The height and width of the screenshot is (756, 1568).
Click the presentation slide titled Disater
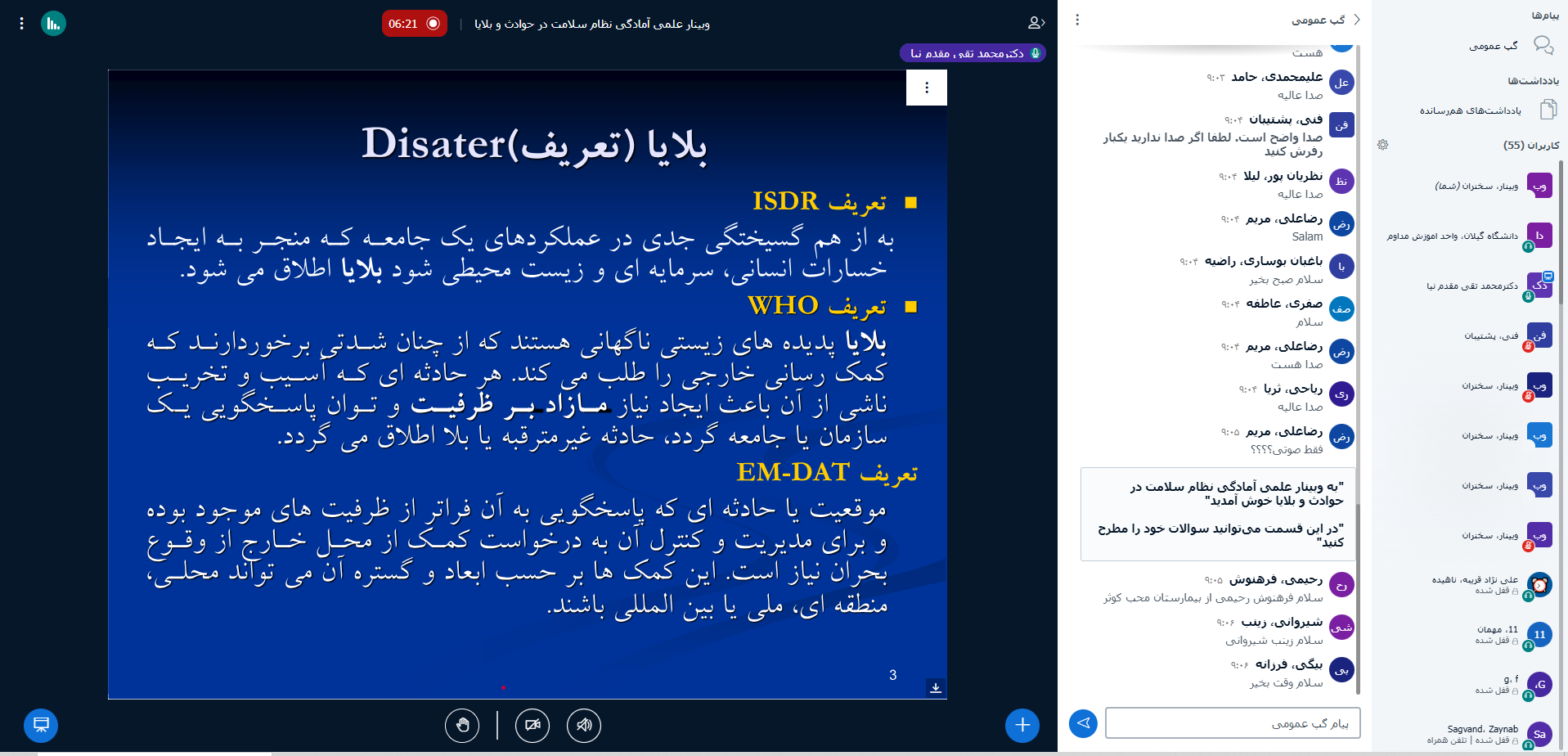[528, 385]
